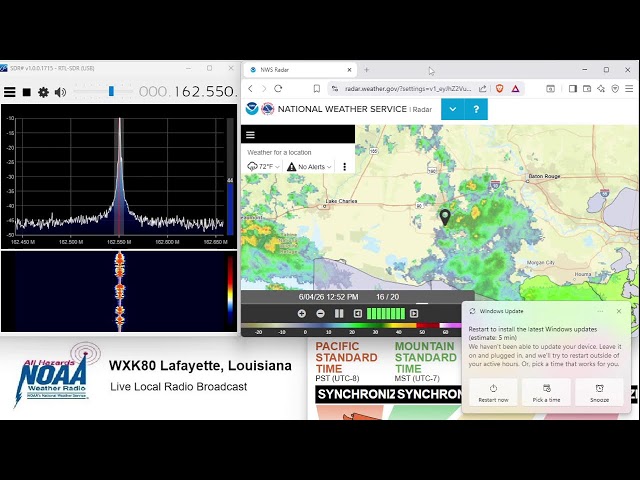The height and width of the screenshot is (480, 640).
Task: Slow radar loop with minus button
Action: (320, 313)
